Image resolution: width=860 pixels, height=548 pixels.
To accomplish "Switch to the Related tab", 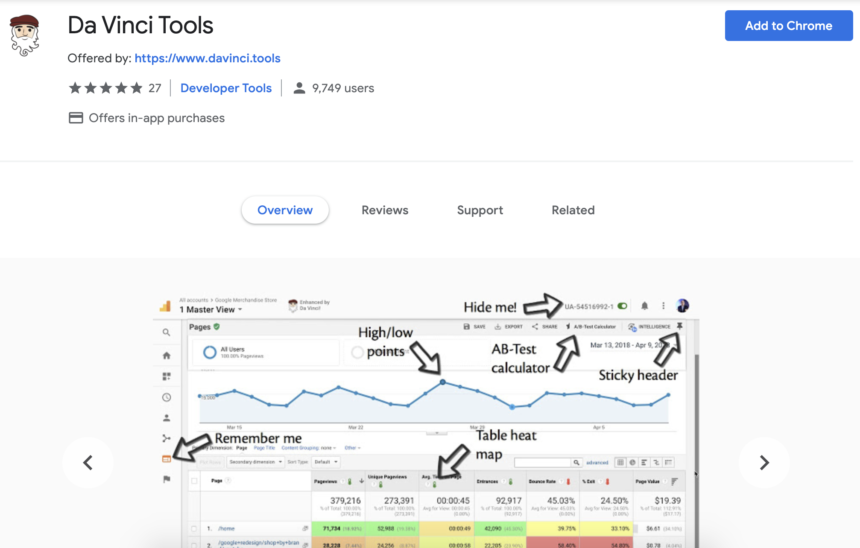I will click(x=573, y=210).
